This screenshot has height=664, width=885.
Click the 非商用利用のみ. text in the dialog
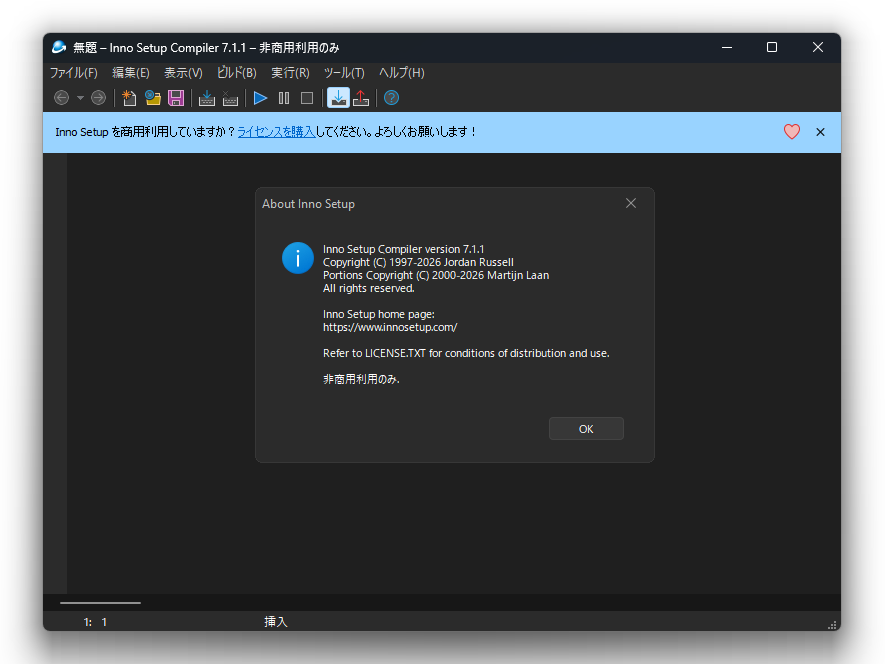tap(361, 379)
